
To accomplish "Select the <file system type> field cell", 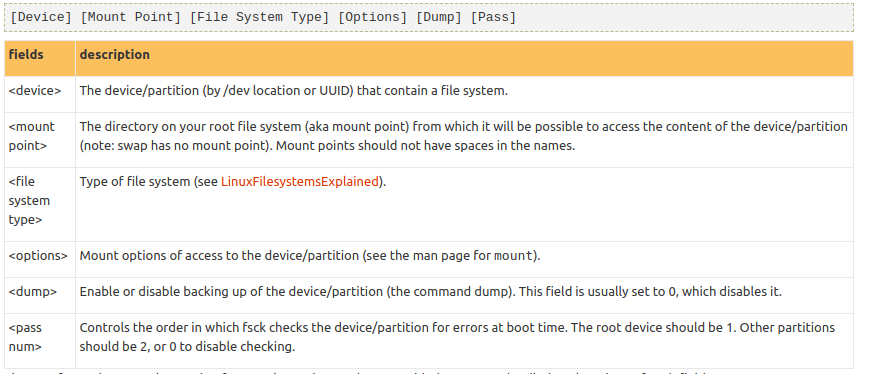I will coord(40,205).
